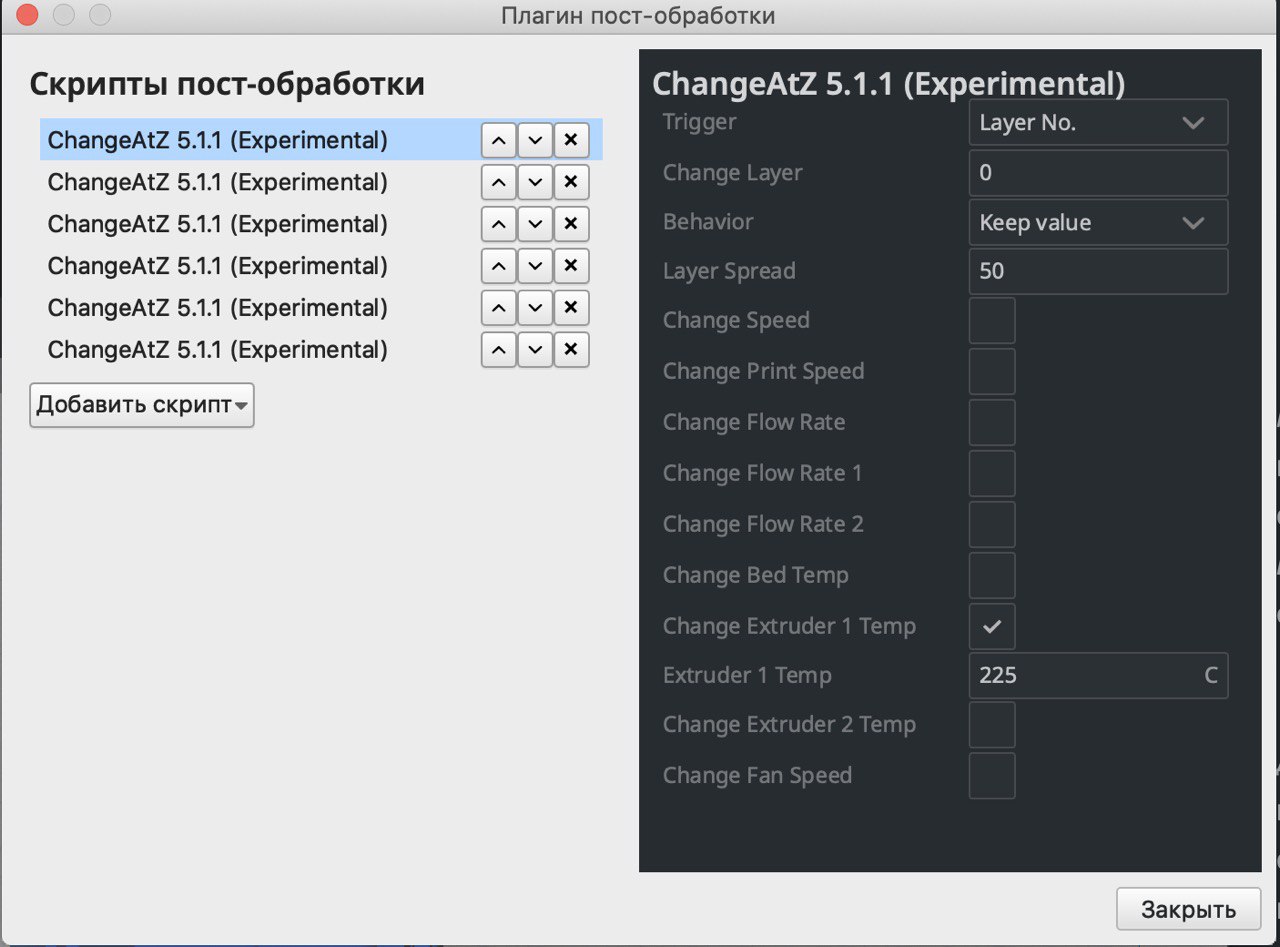Move the last ChangeAtZ script down
This screenshot has height=947, width=1280.
click(x=535, y=350)
